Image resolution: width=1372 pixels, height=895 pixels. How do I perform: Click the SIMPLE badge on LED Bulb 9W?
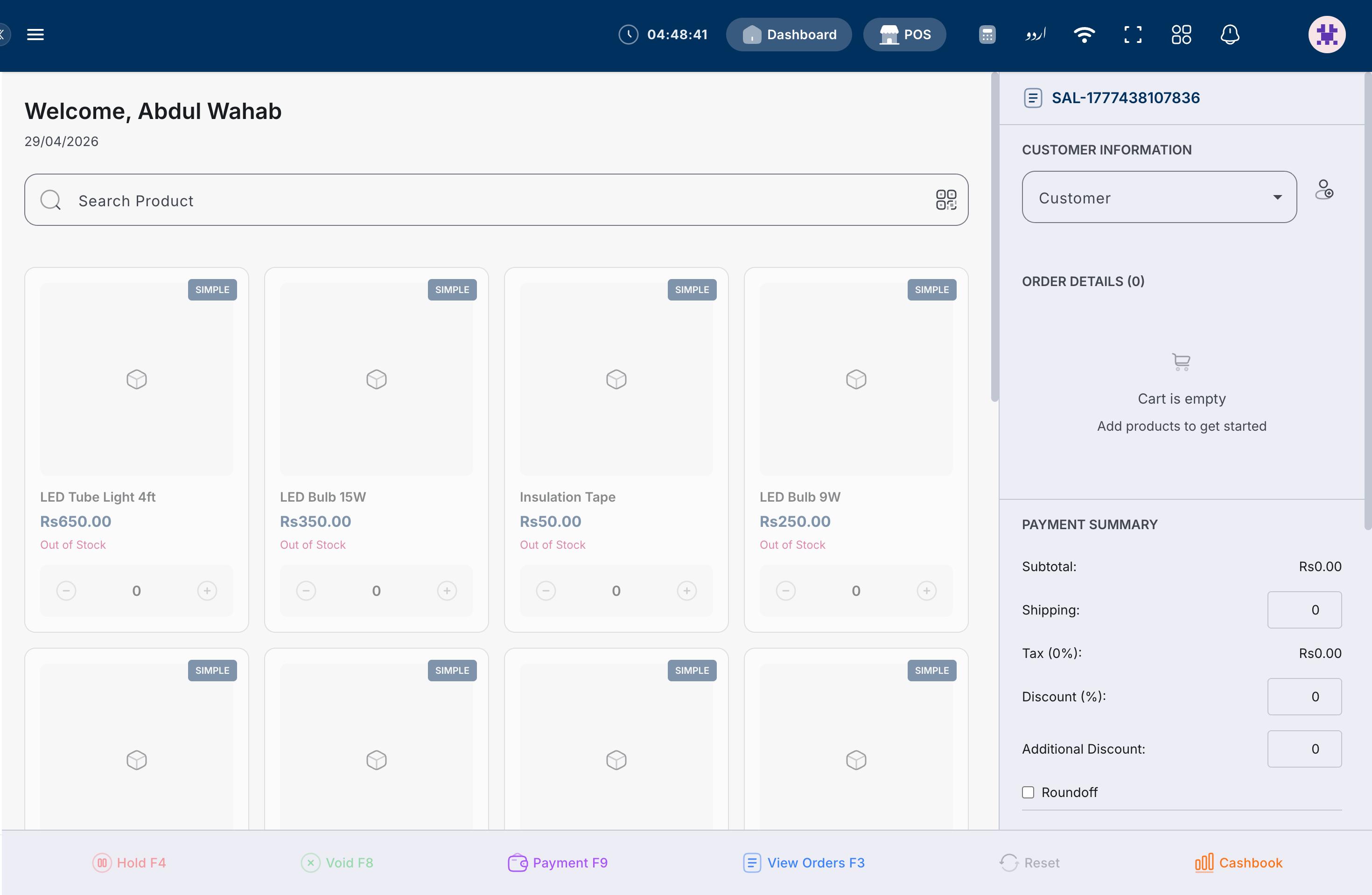[931, 290]
